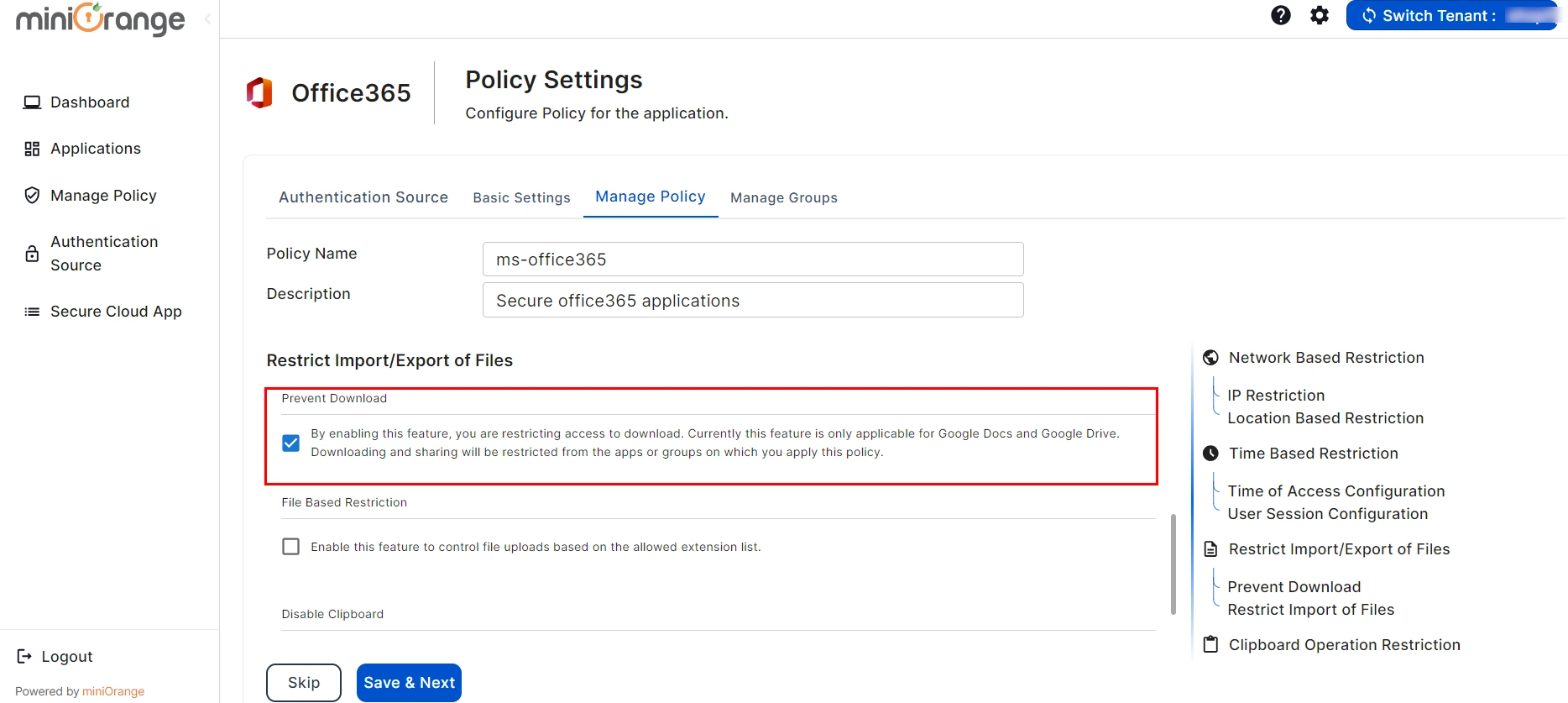Open the help question mark icon
1568x703 pixels.
(1280, 15)
